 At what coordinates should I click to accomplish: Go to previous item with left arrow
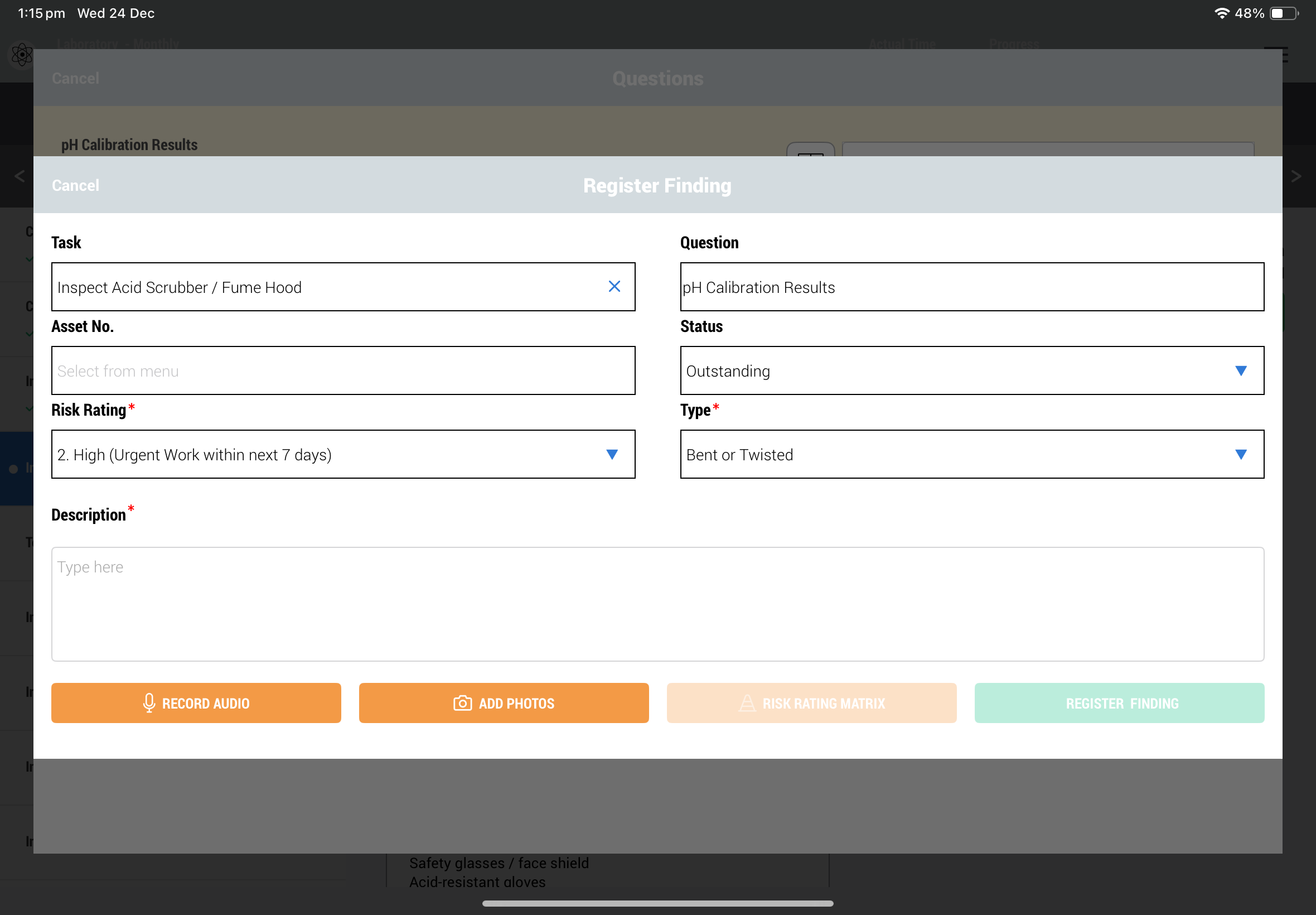click(x=20, y=176)
